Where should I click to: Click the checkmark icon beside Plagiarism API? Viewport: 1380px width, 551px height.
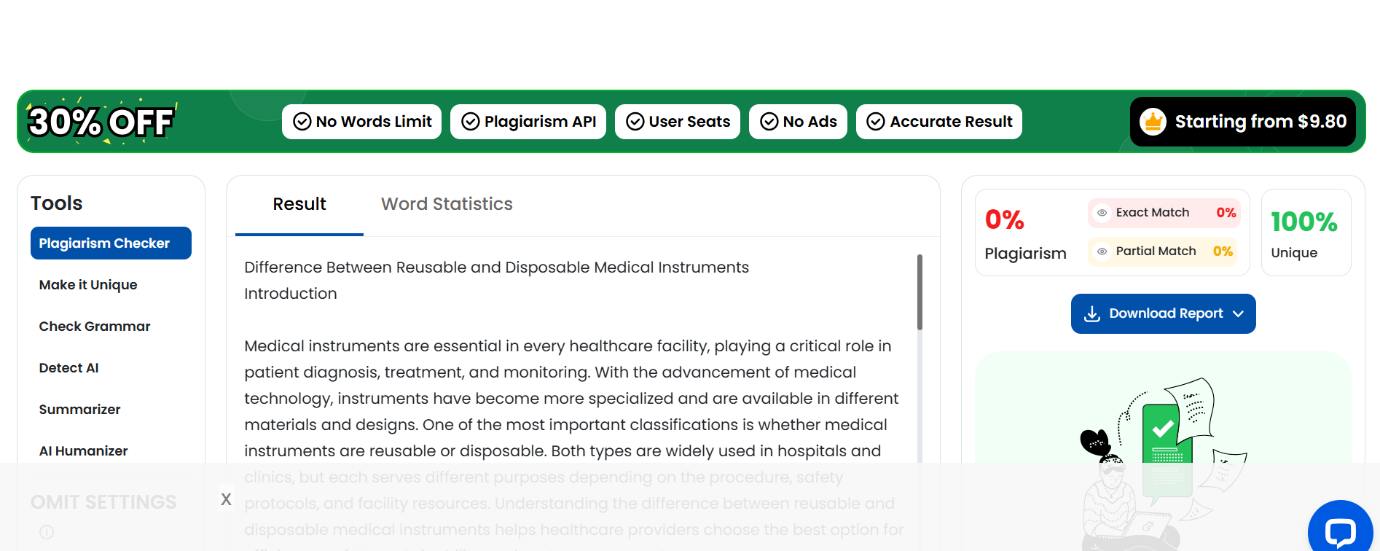[470, 122]
